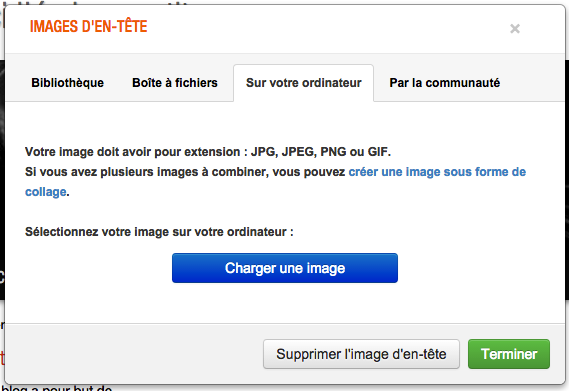Image resolution: width=569 pixels, height=391 pixels.
Task: Select the Sur votre ordinateur tab
Action: (x=303, y=83)
